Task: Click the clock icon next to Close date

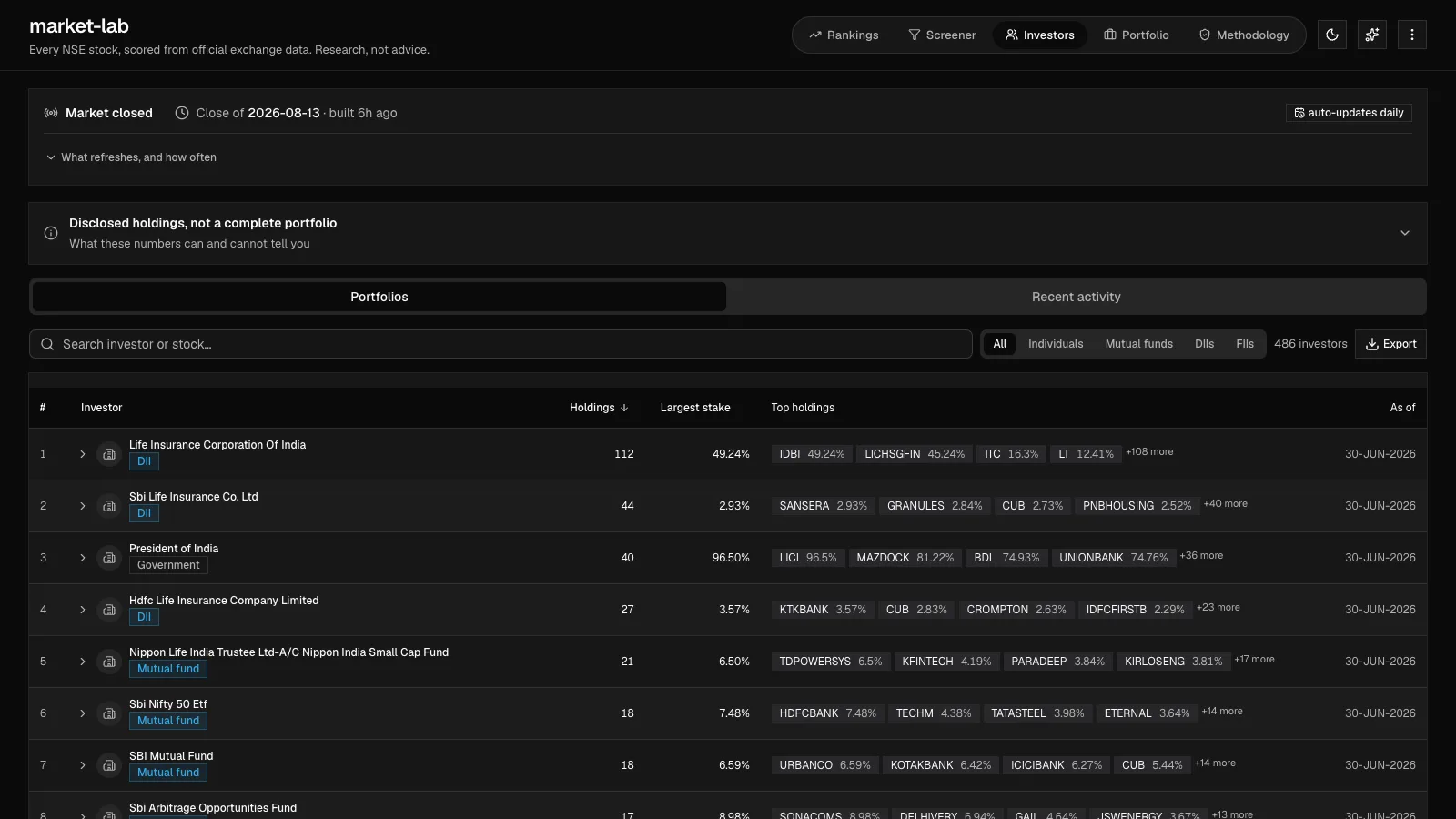Action: point(182,113)
